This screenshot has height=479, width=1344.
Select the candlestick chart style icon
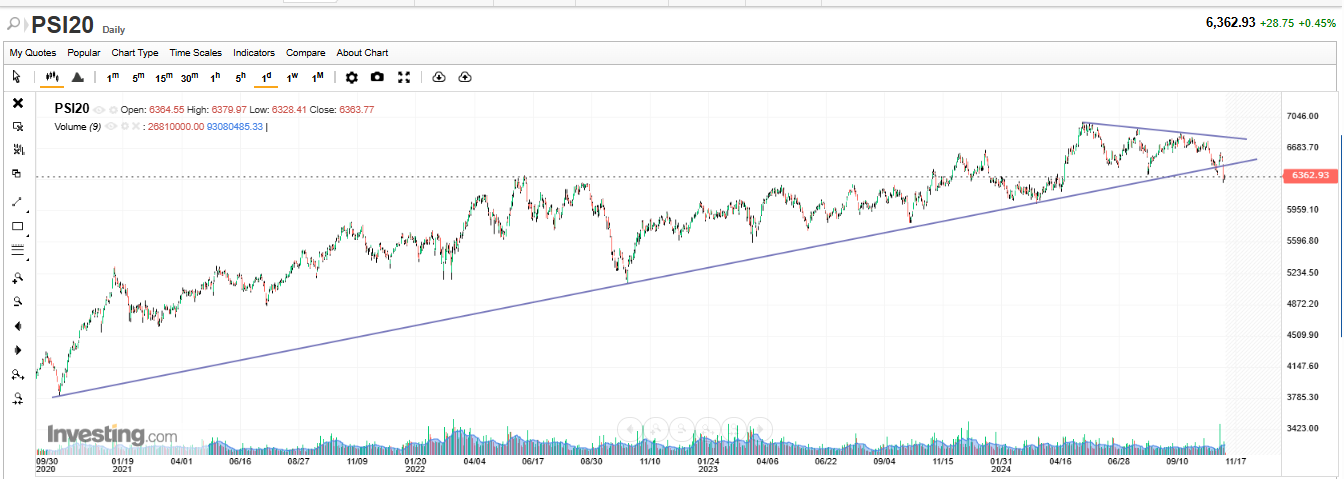53,77
